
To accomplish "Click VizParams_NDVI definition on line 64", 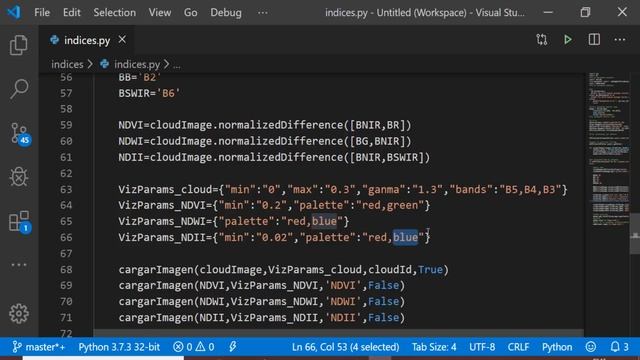I will click(x=274, y=205).
